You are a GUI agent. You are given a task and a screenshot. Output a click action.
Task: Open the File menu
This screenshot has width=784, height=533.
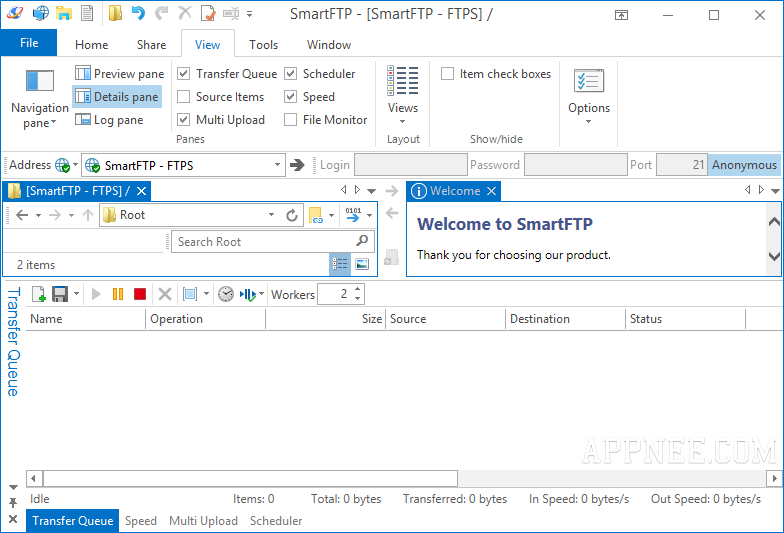28,43
